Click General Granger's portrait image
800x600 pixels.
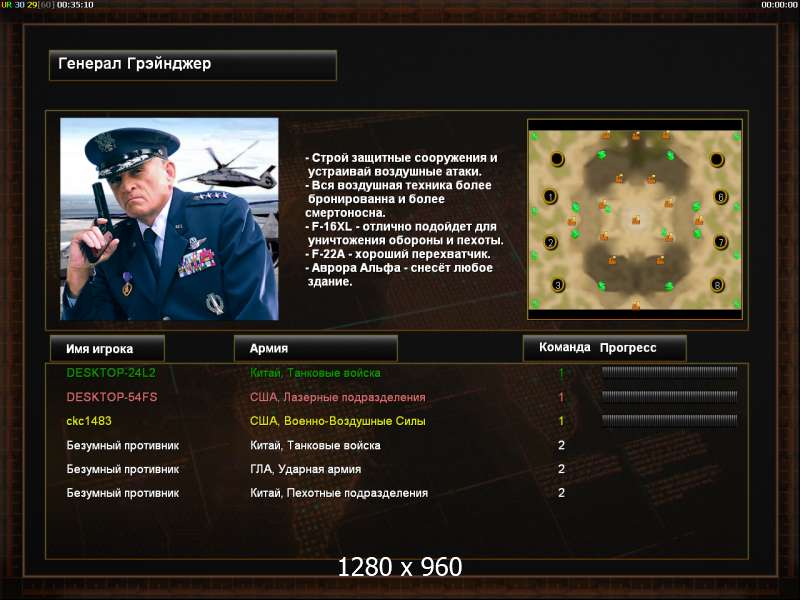tap(169, 219)
